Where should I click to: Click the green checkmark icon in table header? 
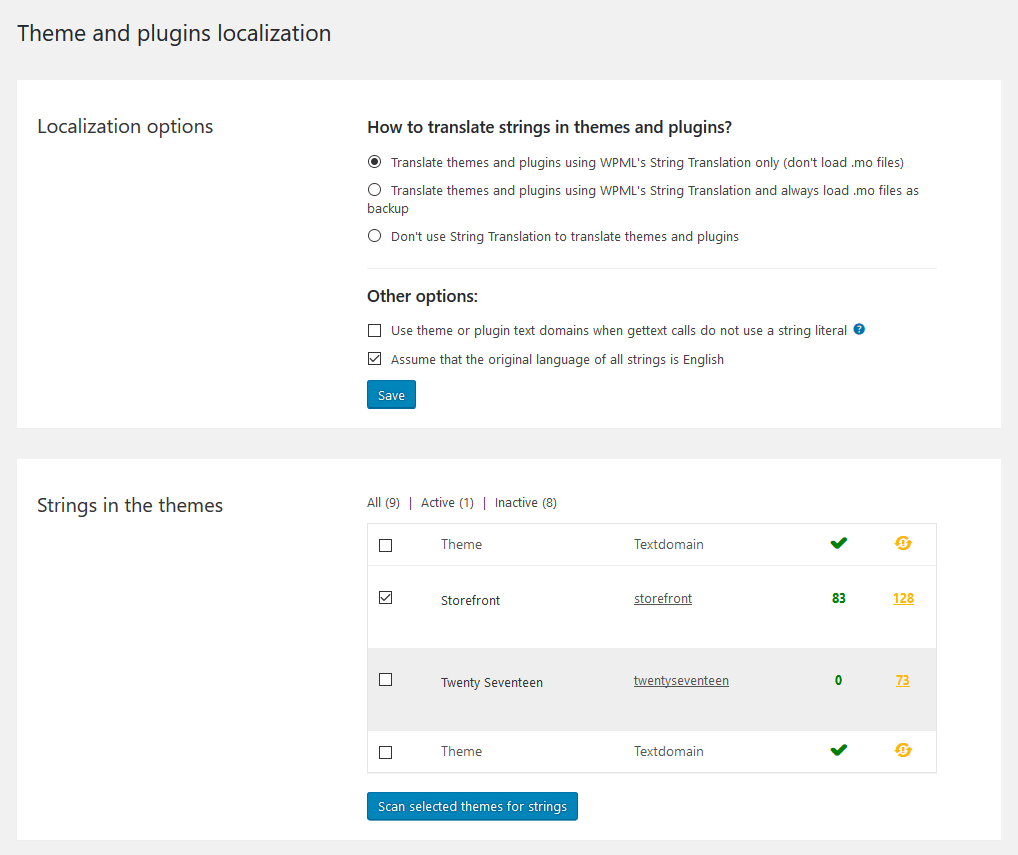tap(838, 543)
